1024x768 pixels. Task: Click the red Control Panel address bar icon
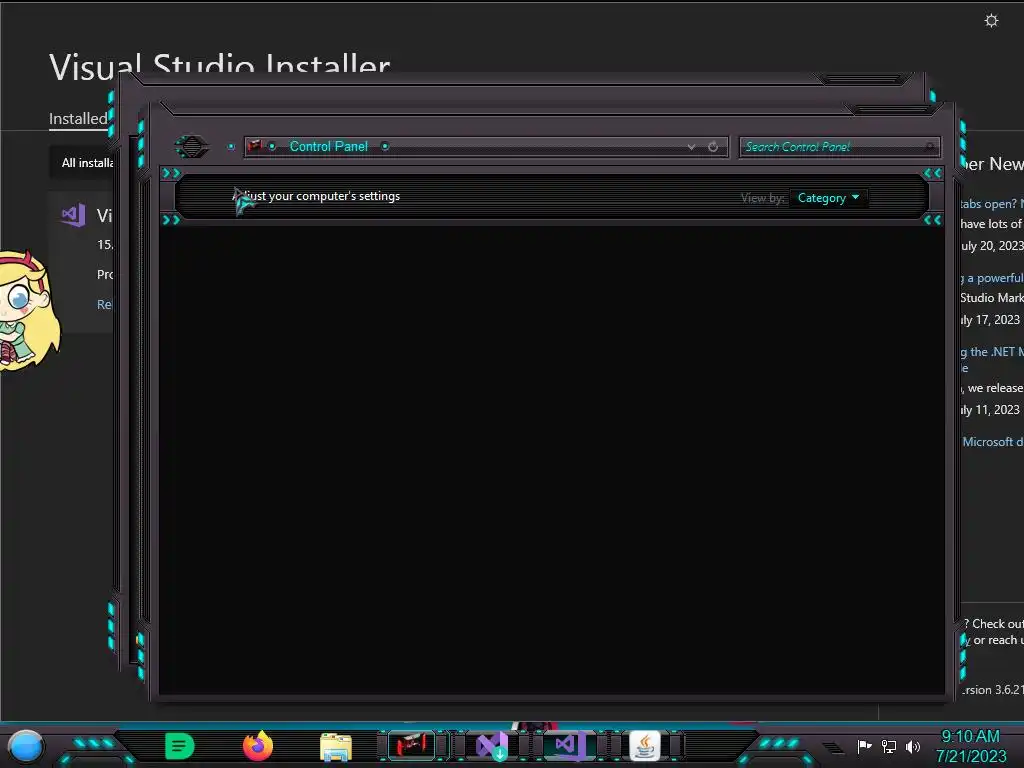click(x=255, y=146)
